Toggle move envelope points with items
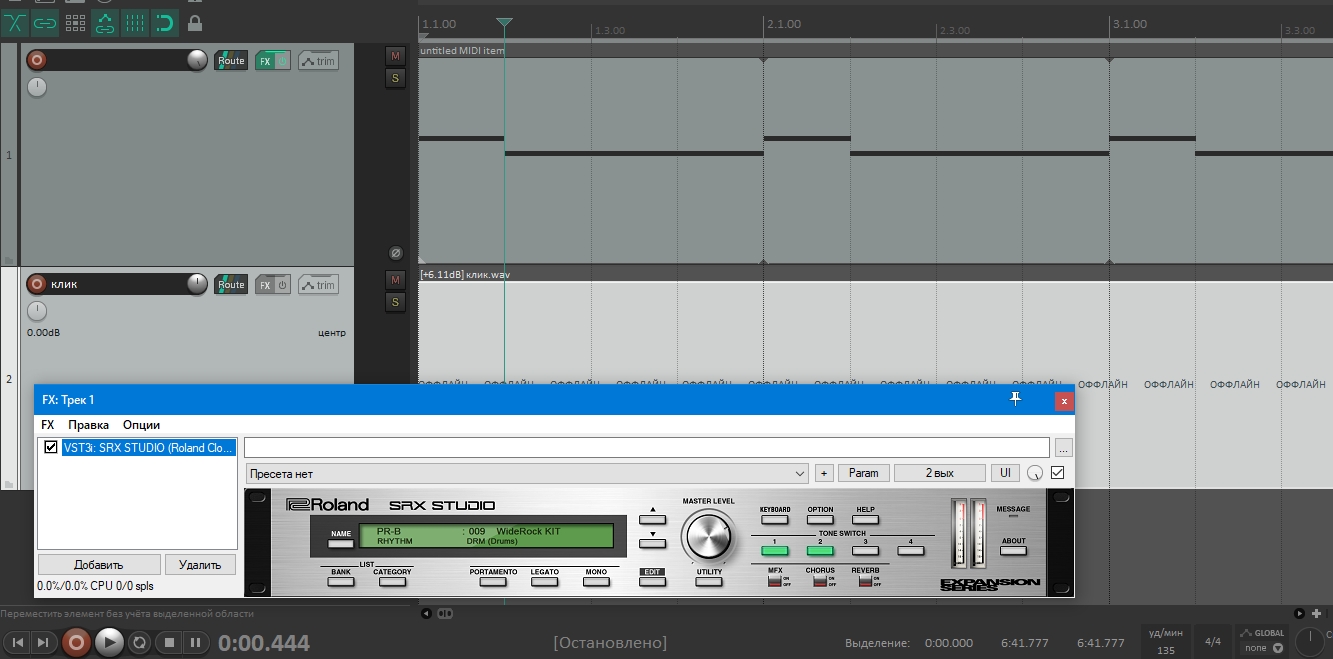This screenshot has height=659, width=1333. (105, 21)
